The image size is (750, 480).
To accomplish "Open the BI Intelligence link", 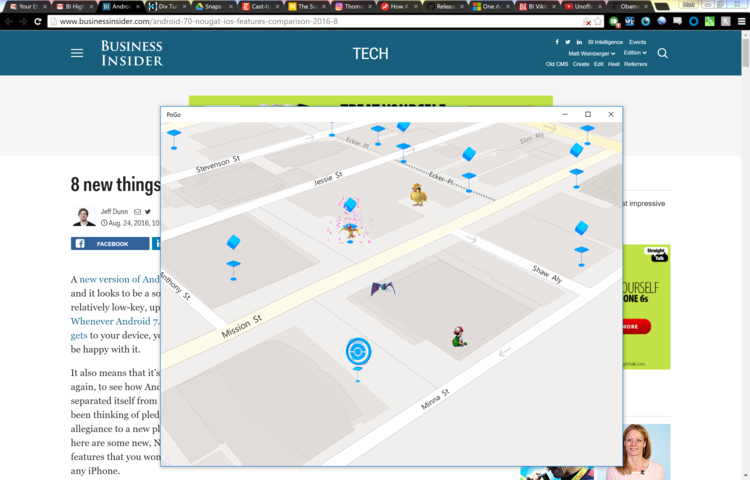I will (x=605, y=42).
